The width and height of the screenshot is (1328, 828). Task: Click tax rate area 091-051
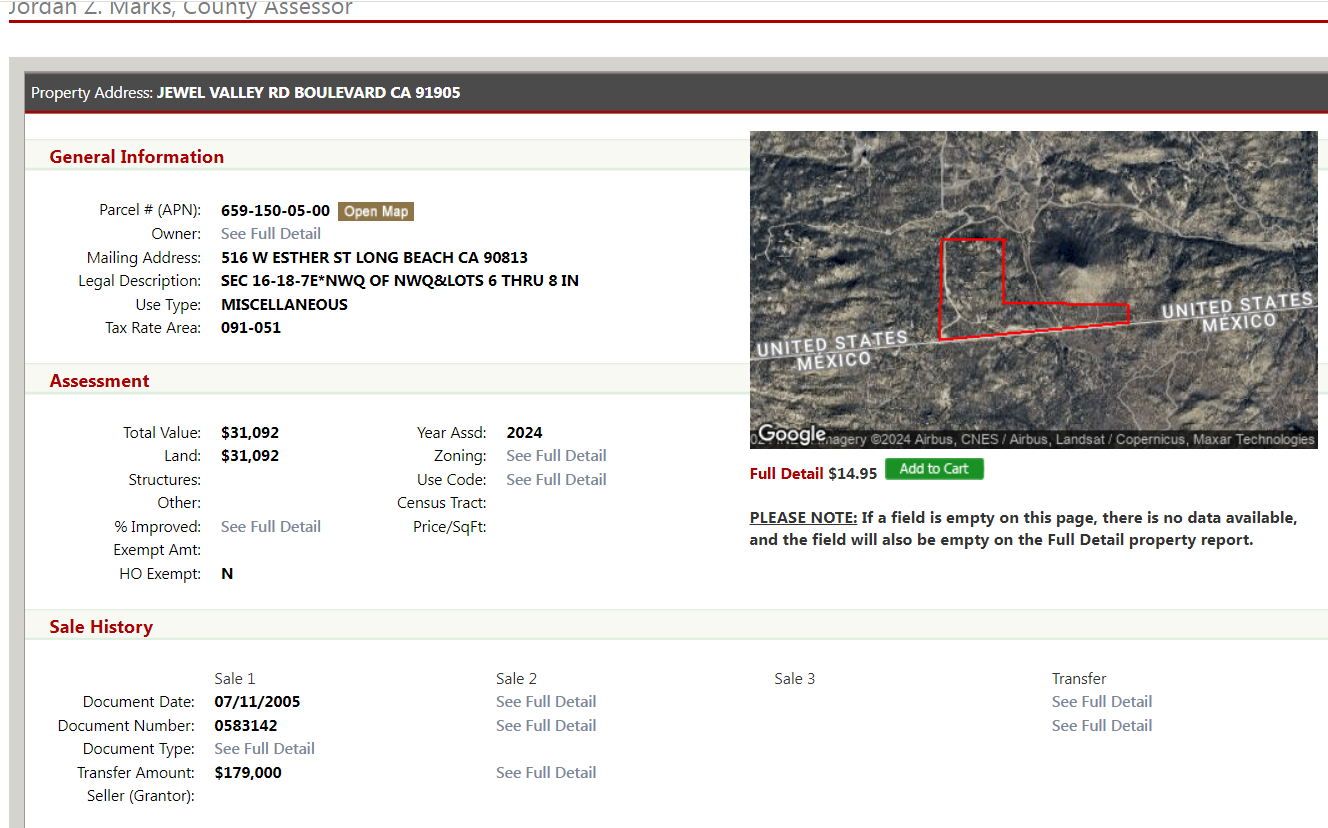pyautogui.click(x=251, y=328)
